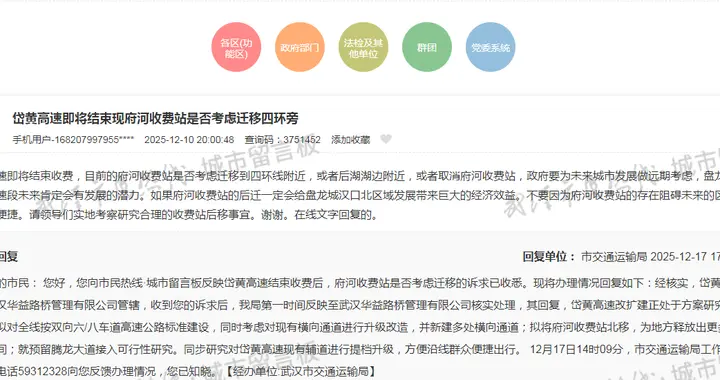Select the 各区(功能区) circle category
The height and width of the screenshot is (380, 720).
(x=236, y=47)
